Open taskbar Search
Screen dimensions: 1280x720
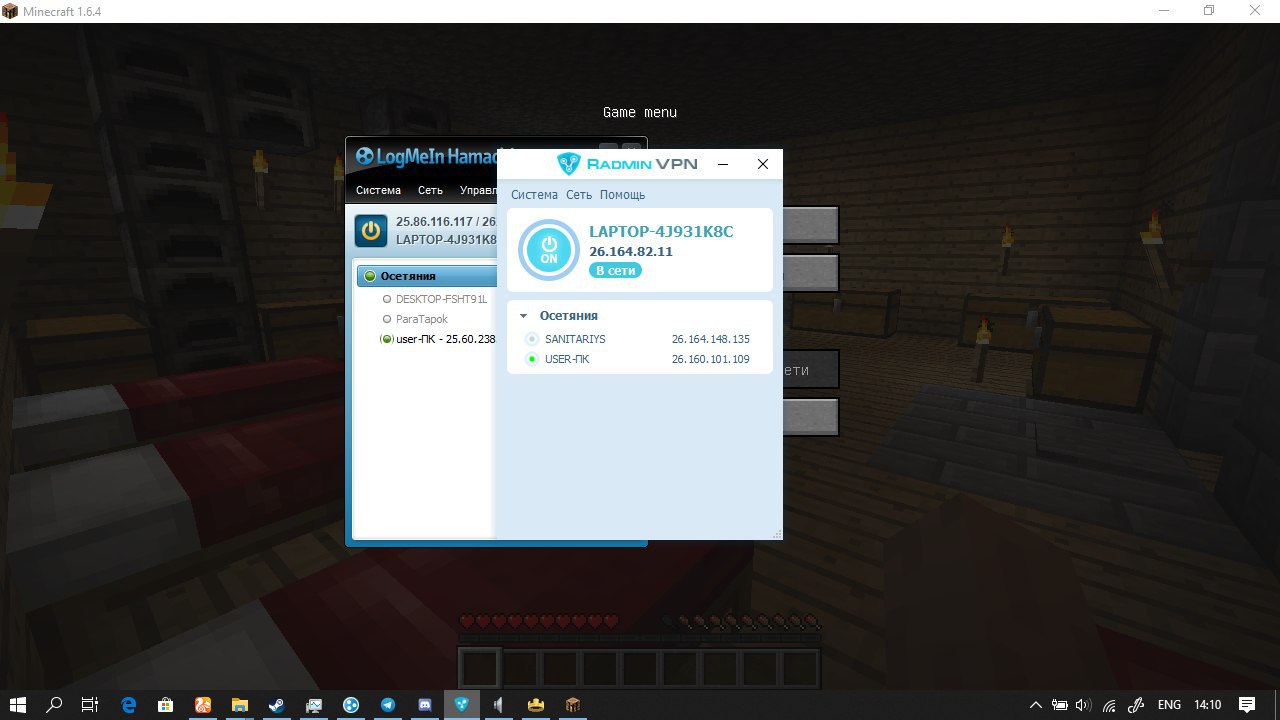[55, 704]
